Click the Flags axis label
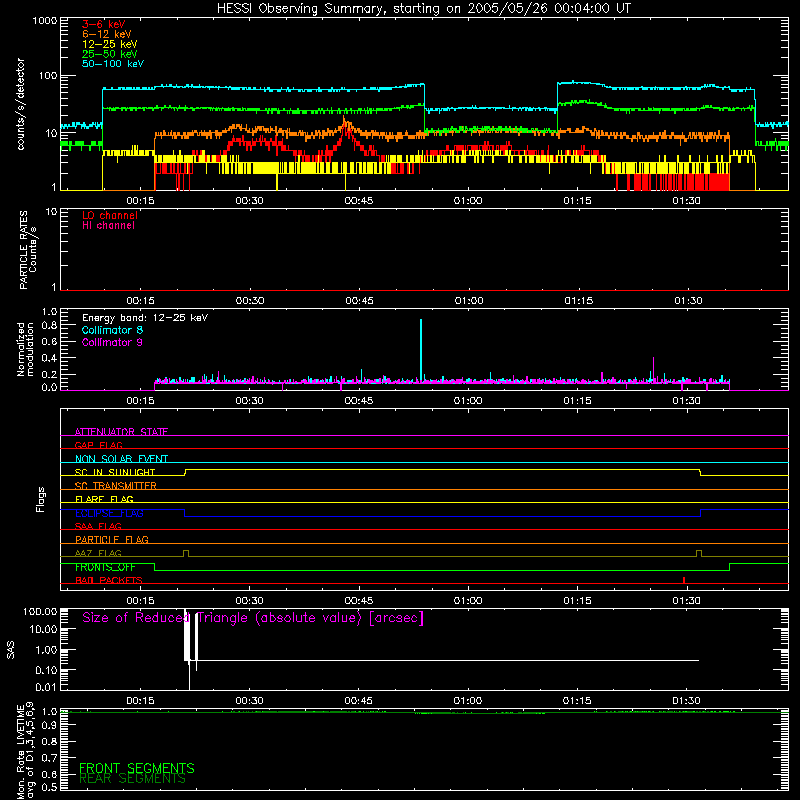Screen dimensions: 800x800 pyautogui.click(x=40, y=499)
